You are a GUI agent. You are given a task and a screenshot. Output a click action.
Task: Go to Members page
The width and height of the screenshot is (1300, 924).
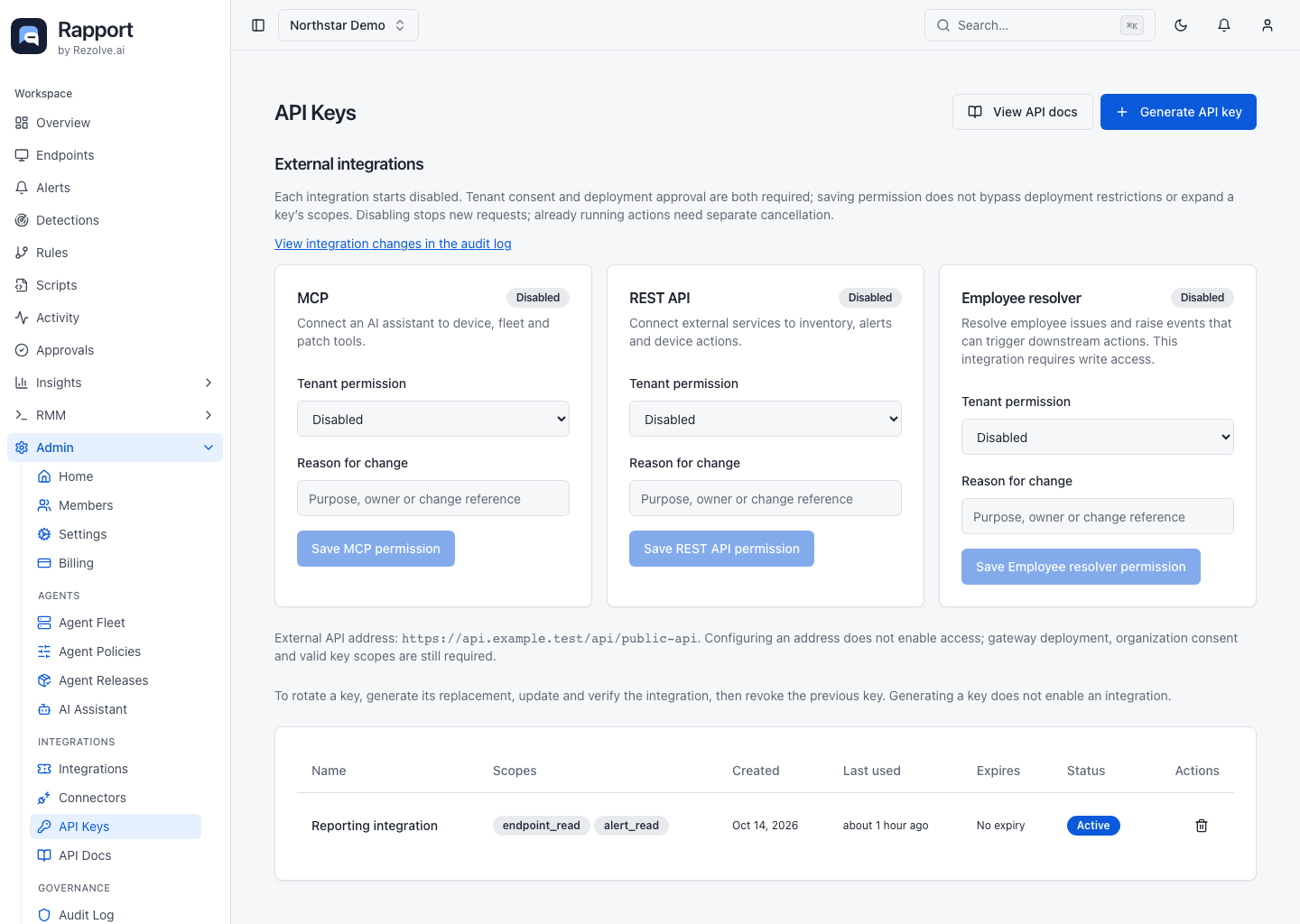(x=116, y=505)
